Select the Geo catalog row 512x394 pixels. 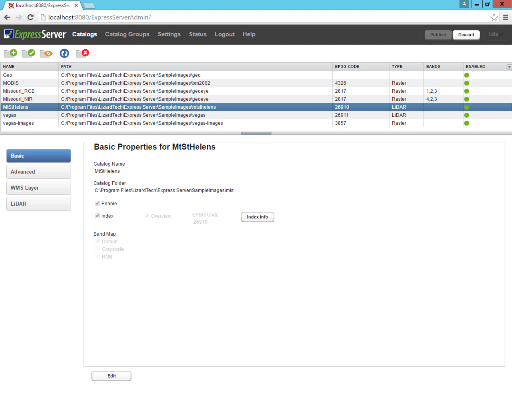(x=256, y=75)
